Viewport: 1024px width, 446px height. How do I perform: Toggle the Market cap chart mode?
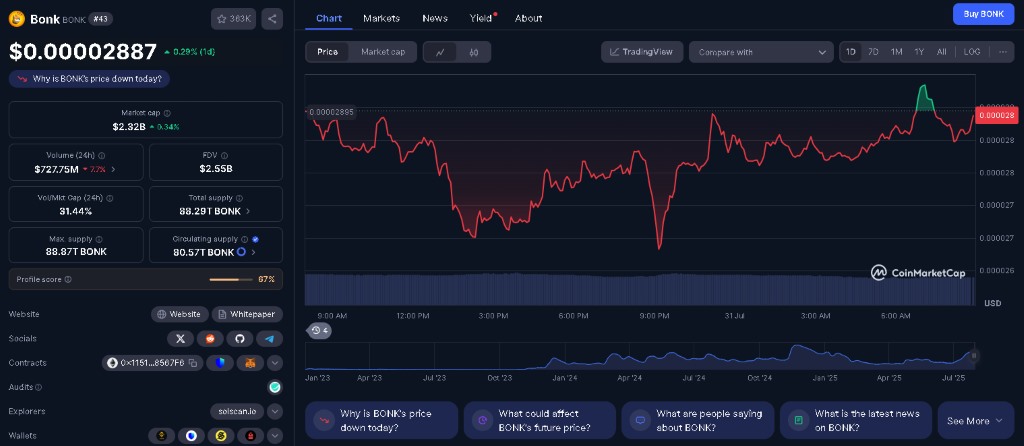tap(383, 52)
